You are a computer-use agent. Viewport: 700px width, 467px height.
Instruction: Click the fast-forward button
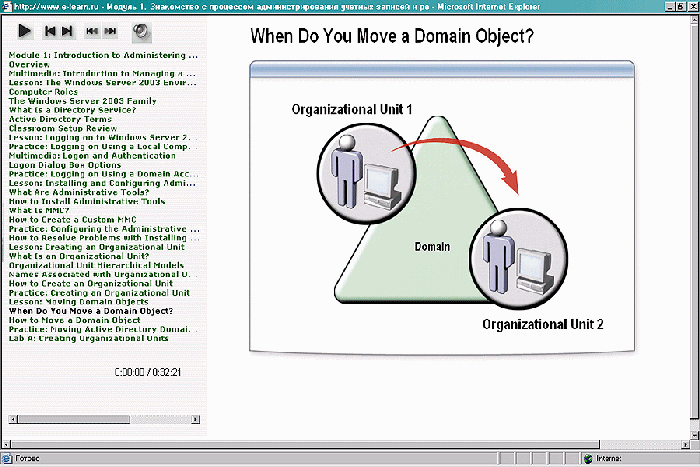[x=110, y=32]
